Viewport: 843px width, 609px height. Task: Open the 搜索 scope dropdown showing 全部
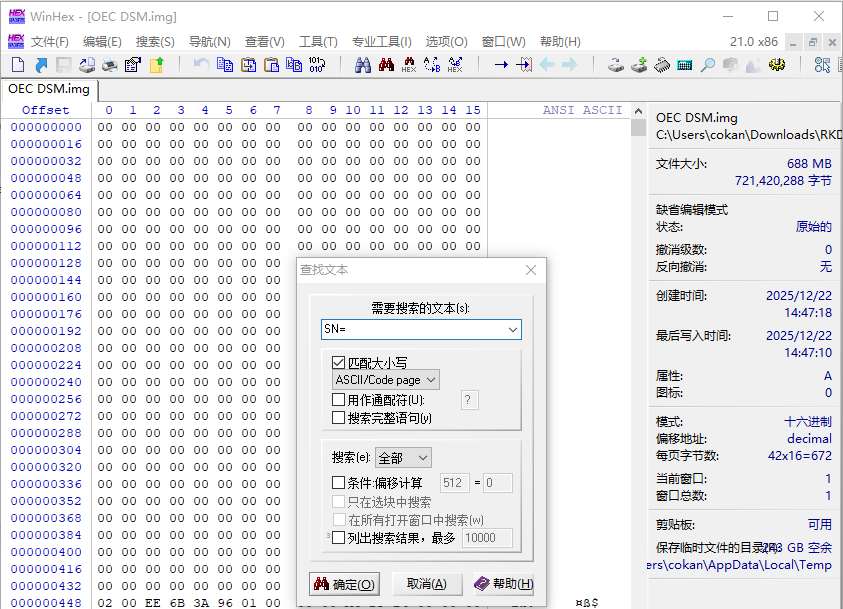(403, 458)
